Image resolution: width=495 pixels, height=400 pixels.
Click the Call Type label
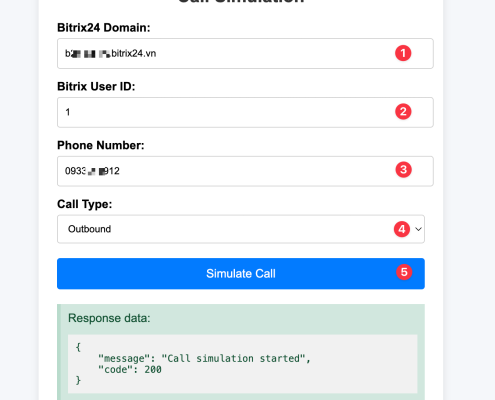pos(84,204)
